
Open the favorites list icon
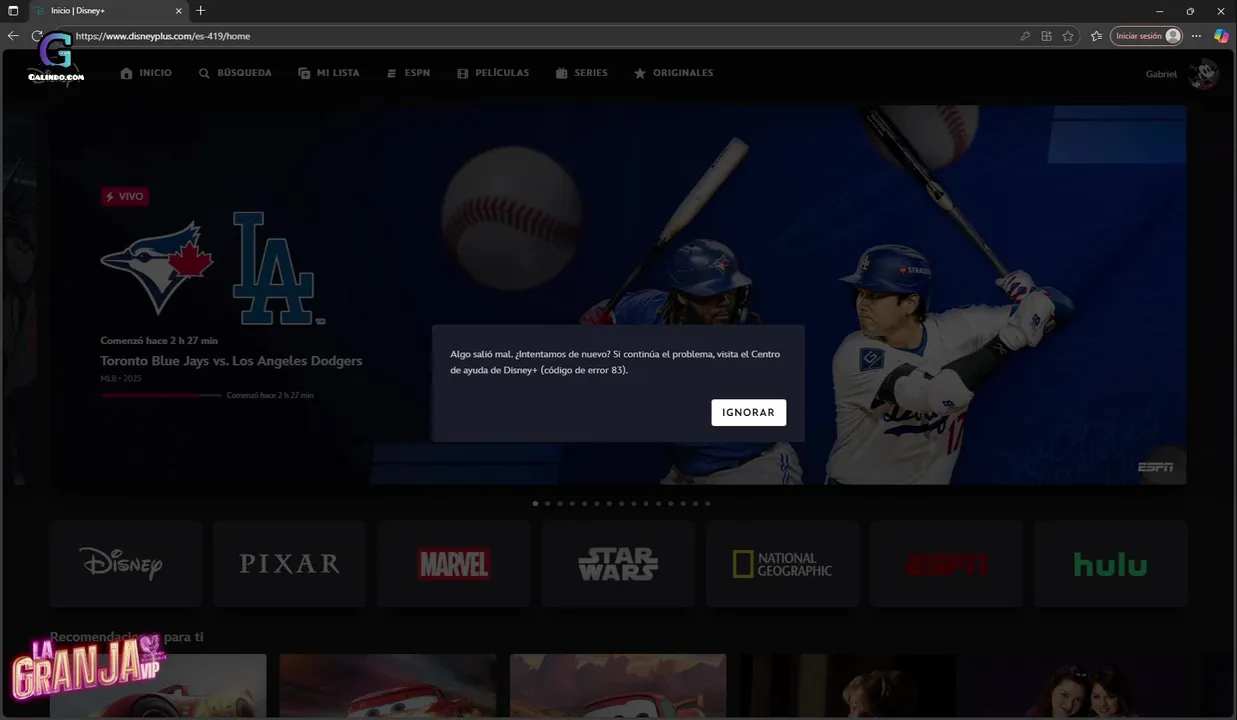pos(1096,36)
